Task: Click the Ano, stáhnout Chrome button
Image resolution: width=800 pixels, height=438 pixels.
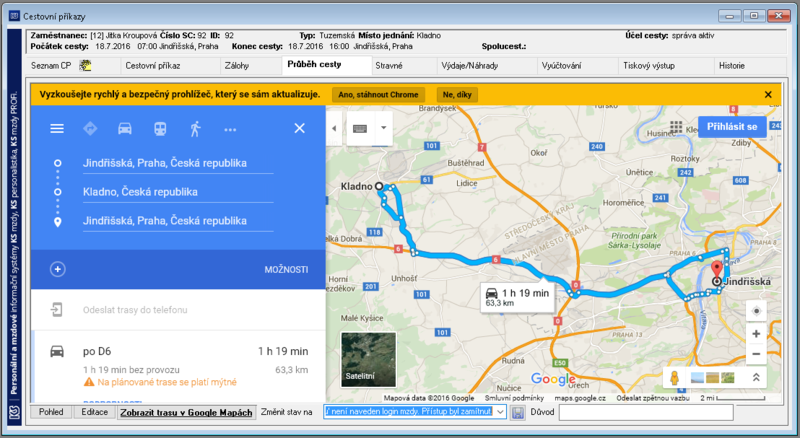Action: pyautogui.click(x=378, y=94)
